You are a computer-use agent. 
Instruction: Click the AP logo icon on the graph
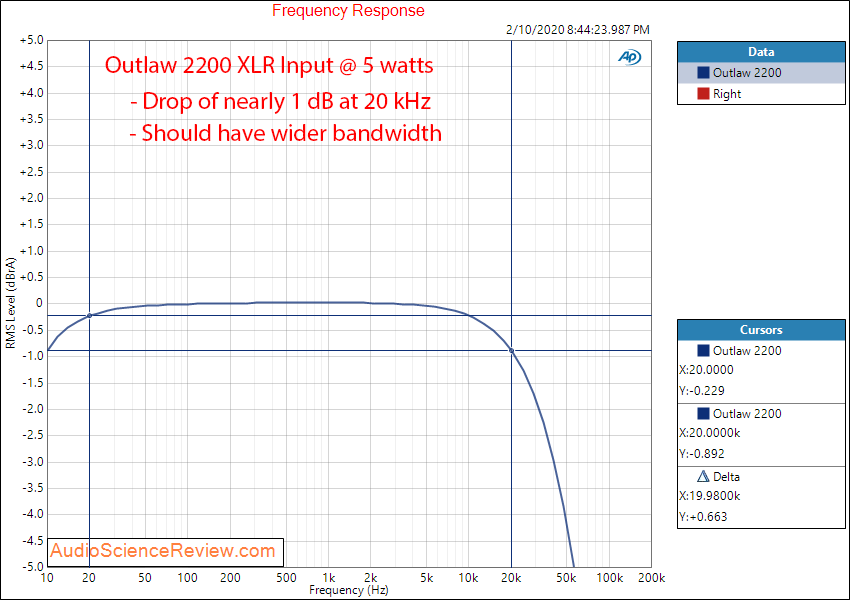click(x=629, y=57)
